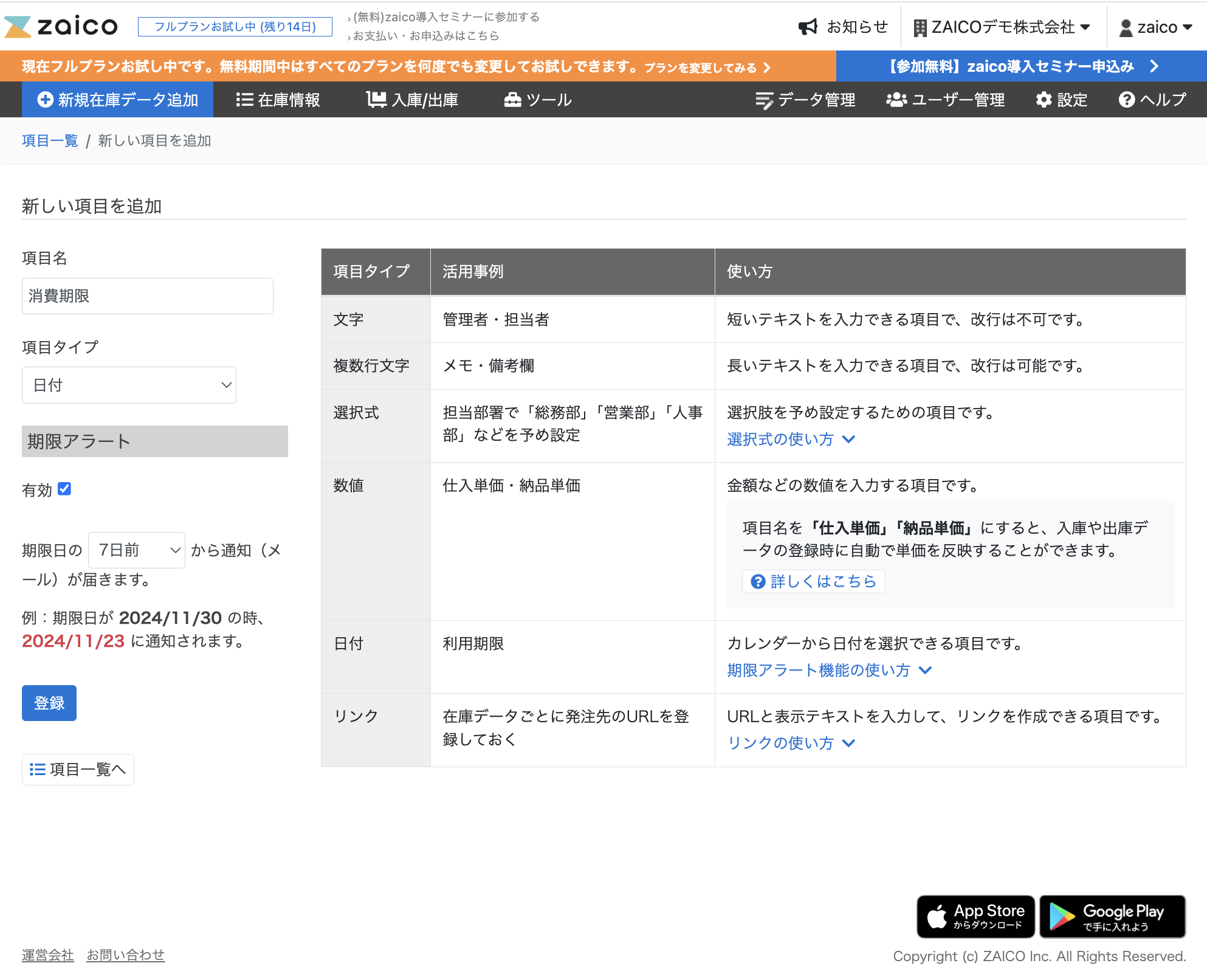Open the ユーザー管理 menu
The height and width of the screenshot is (980, 1207).
pyautogui.click(x=945, y=100)
